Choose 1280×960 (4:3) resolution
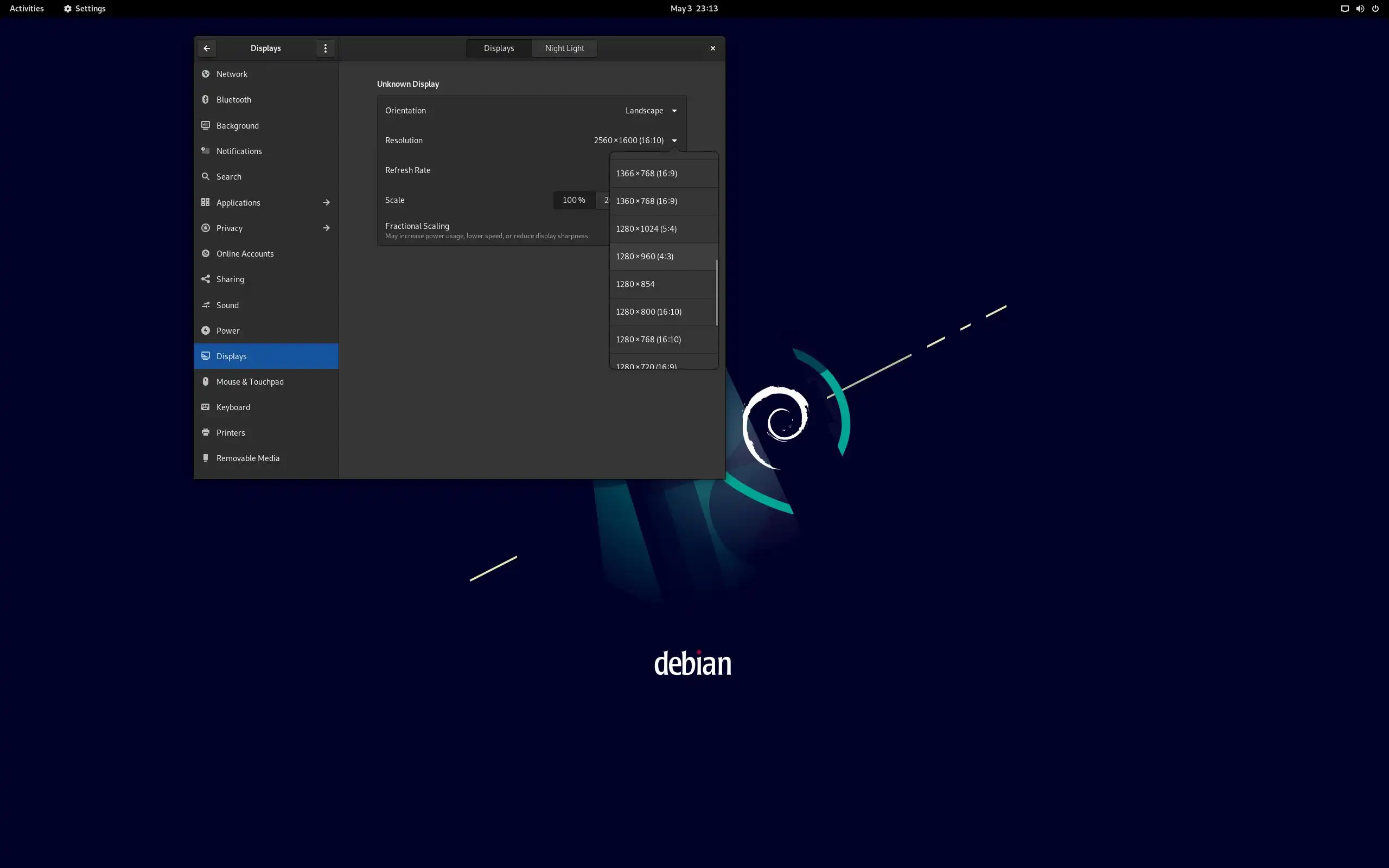This screenshot has height=868, width=1389. 645,256
